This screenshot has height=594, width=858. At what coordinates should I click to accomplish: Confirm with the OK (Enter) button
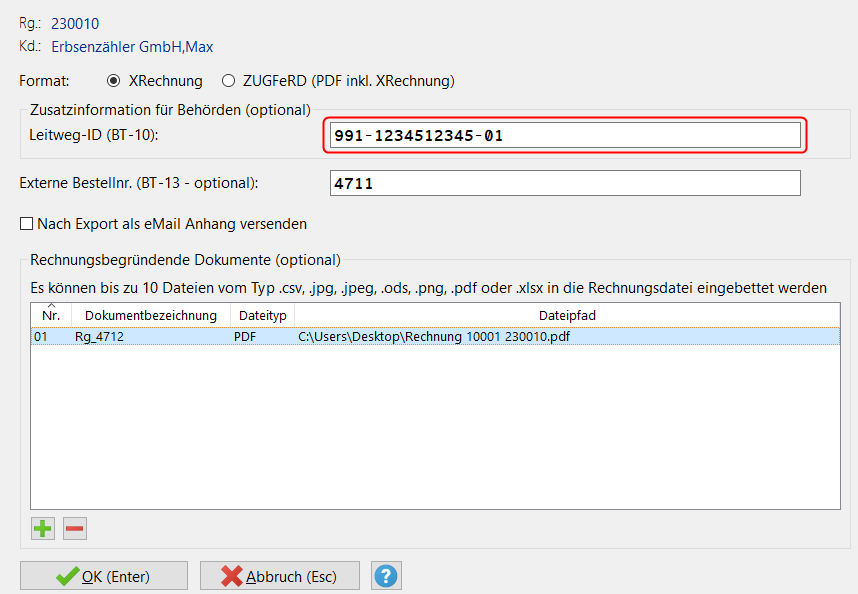pos(104,576)
